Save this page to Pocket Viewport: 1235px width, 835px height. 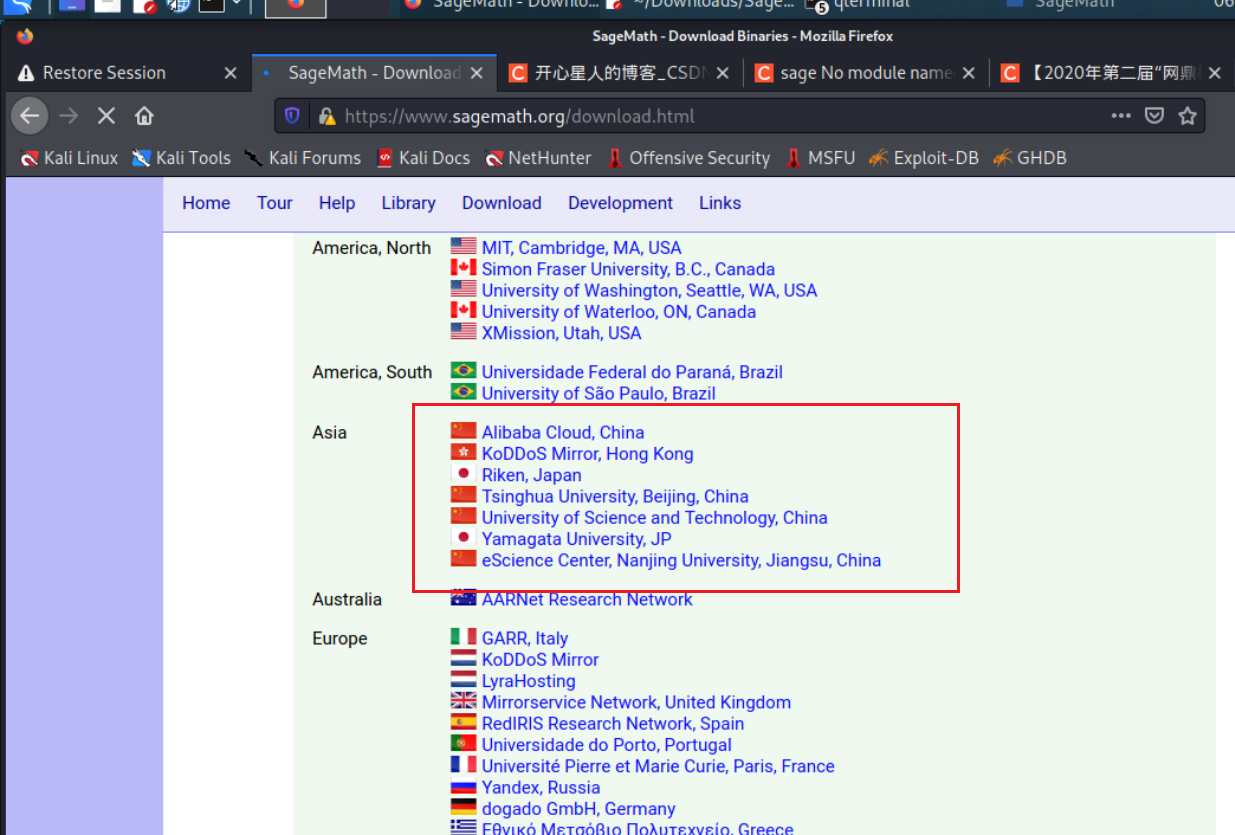1154,116
